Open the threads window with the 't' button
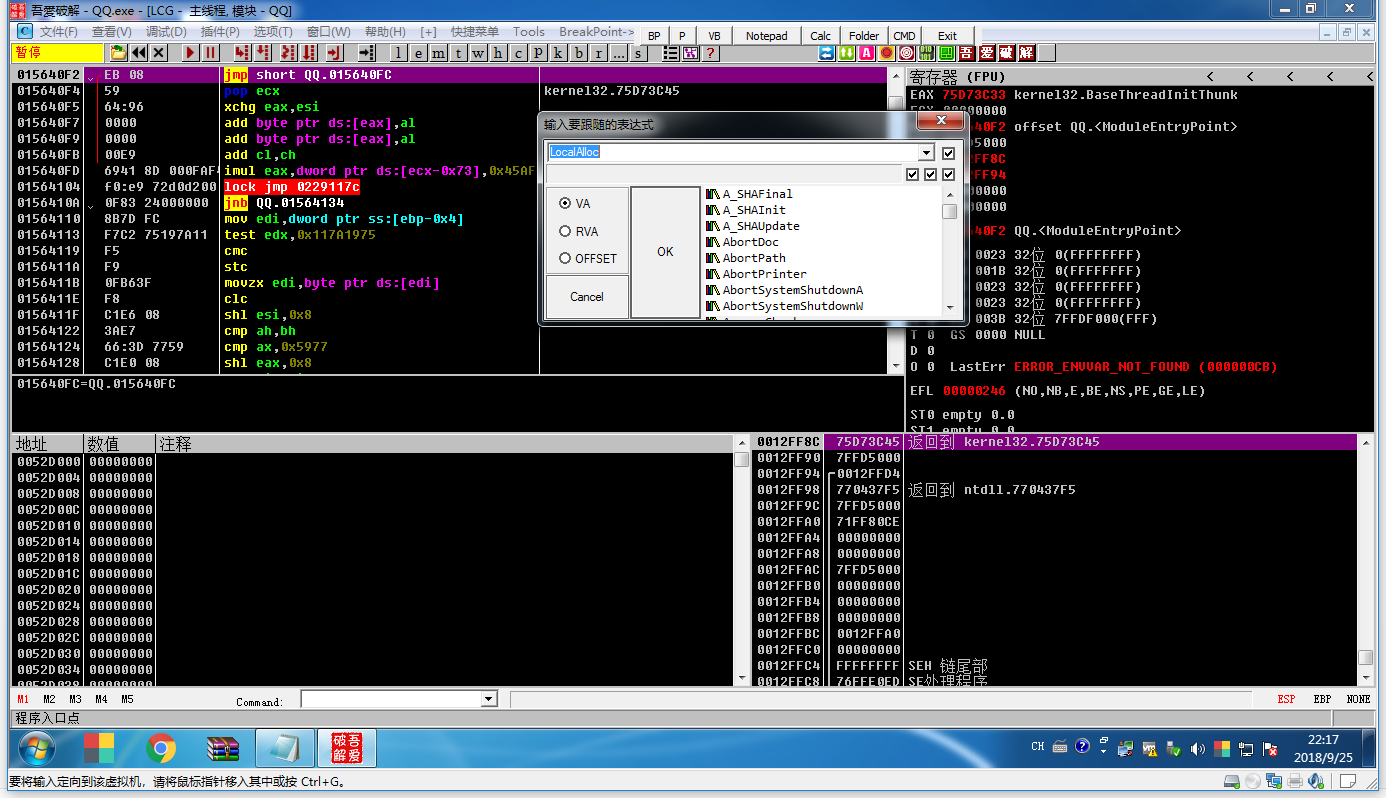Image resolution: width=1386 pixels, height=798 pixels. pyautogui.click(x=458, y=53)
